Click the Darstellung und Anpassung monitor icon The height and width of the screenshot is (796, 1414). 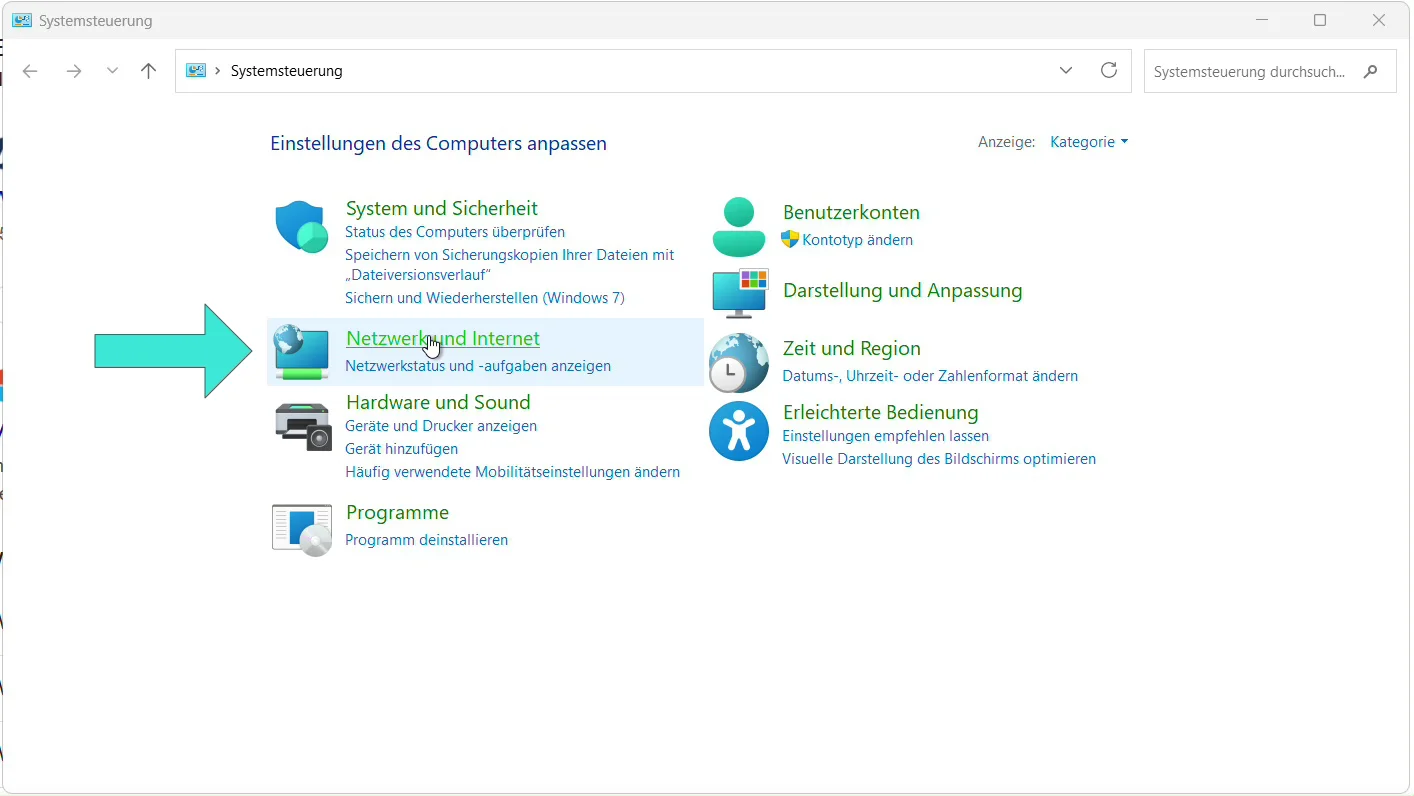[x=740, y=293]
